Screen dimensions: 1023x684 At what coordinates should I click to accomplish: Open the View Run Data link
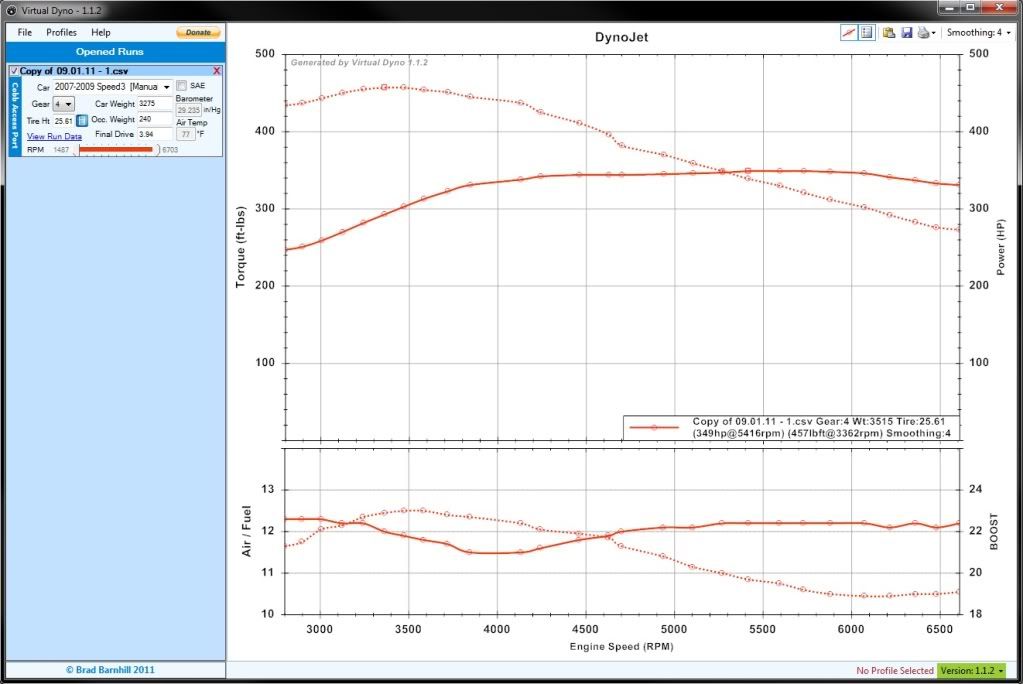pyautogui.click(x=54, y=136)
